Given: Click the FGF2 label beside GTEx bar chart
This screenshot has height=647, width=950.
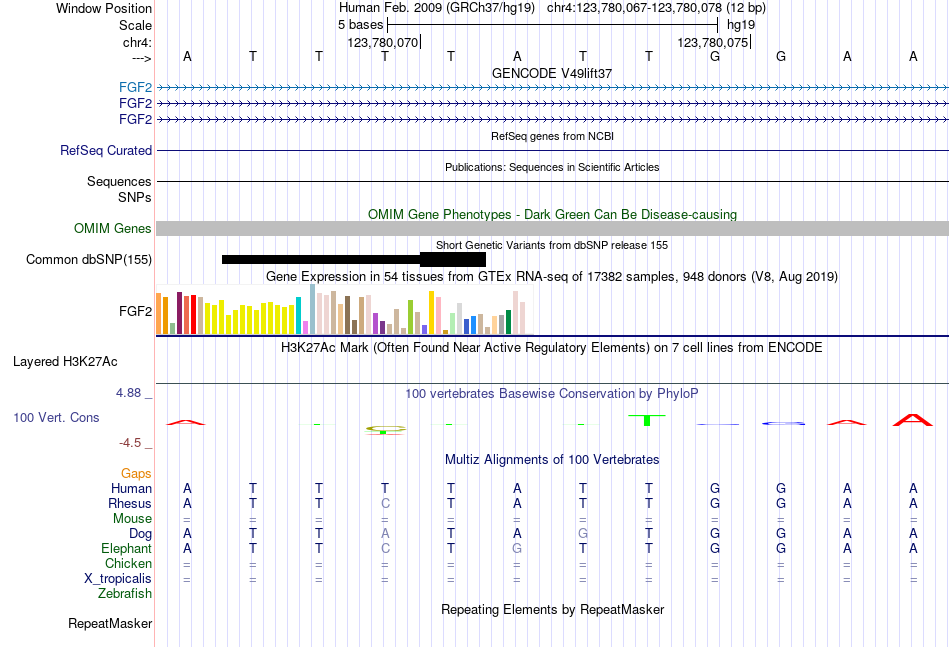Looking at the screenshot, I should 135,311.
